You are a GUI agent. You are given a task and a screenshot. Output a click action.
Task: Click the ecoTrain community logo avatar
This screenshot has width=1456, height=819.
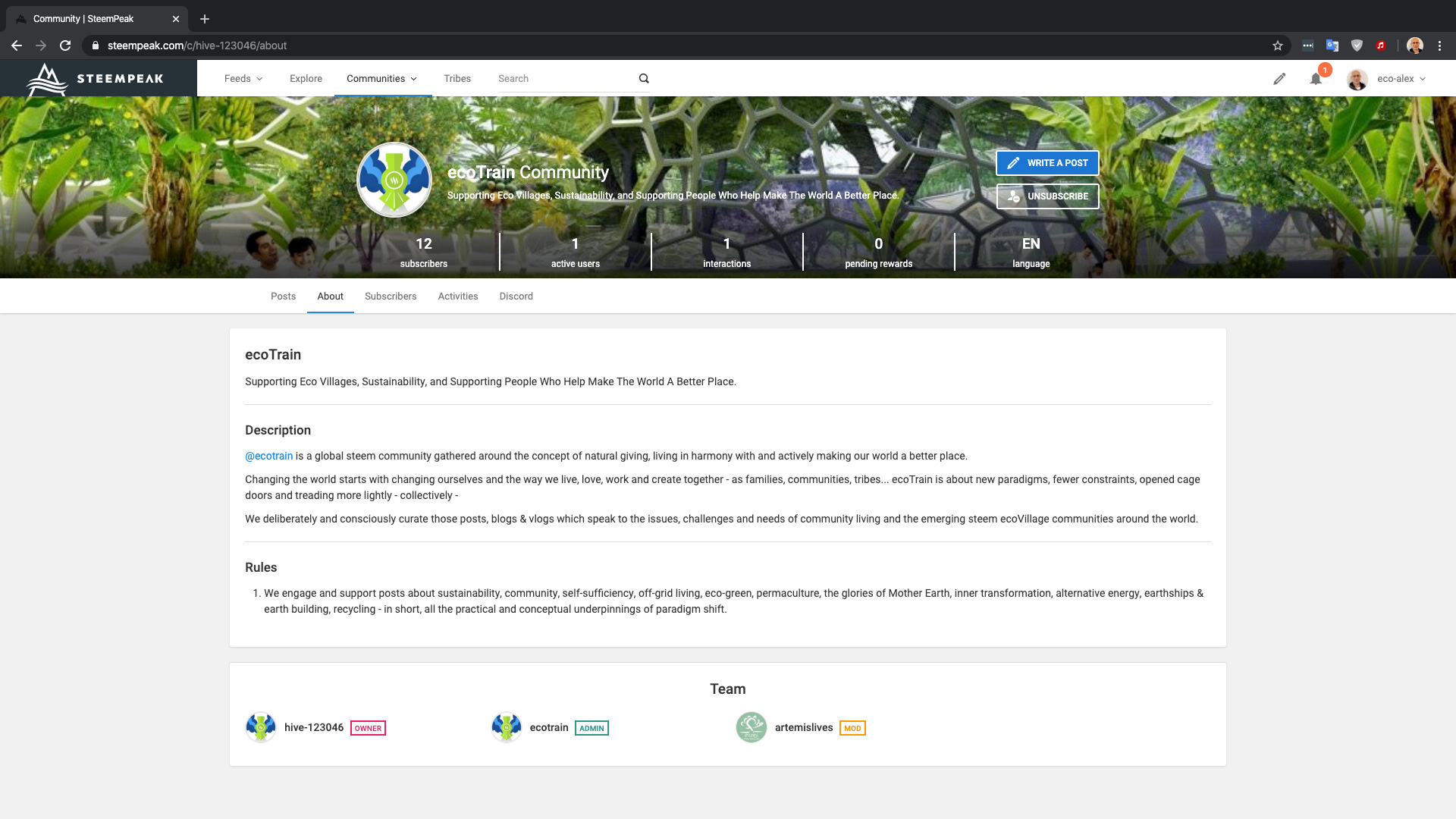pos(394,180)
